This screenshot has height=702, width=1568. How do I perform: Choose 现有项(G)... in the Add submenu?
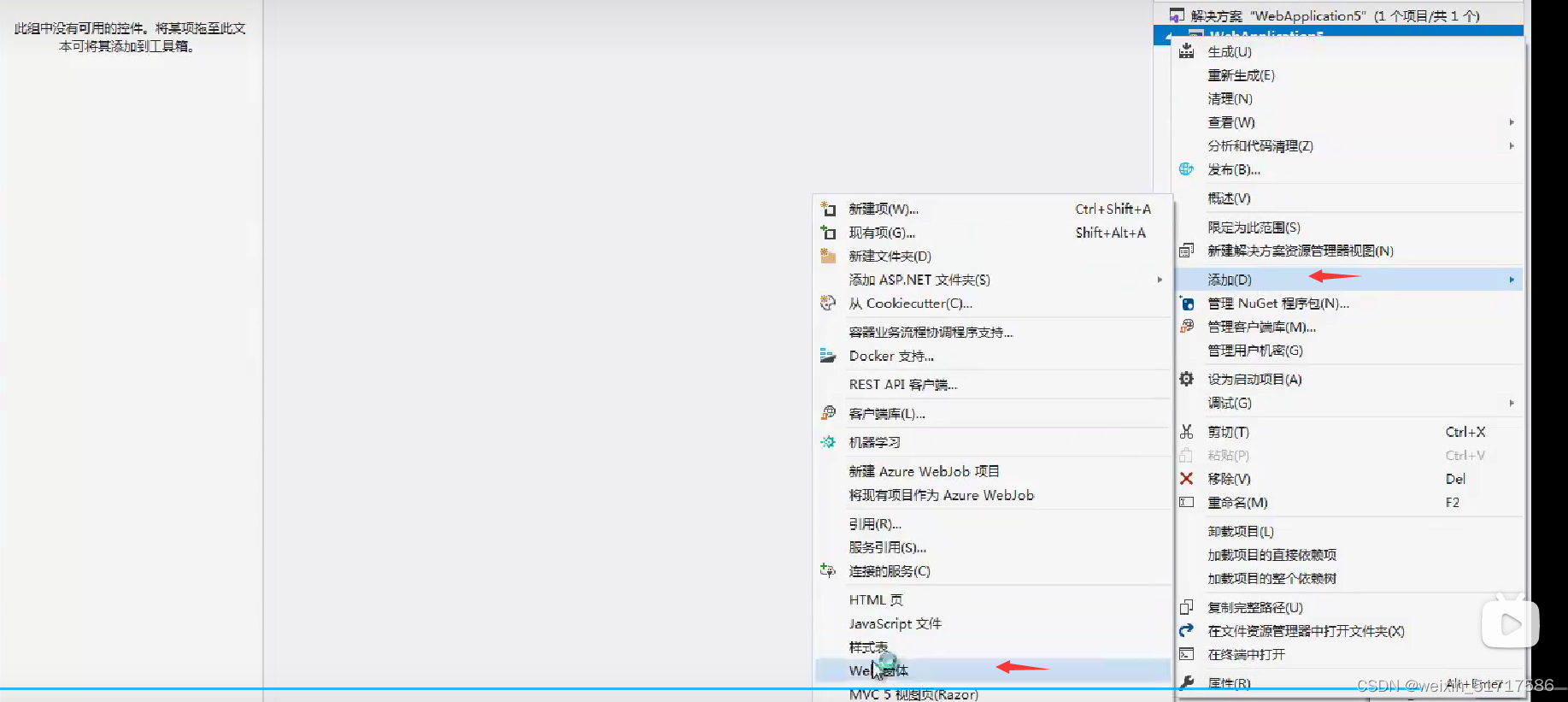(x=882, y=233)
